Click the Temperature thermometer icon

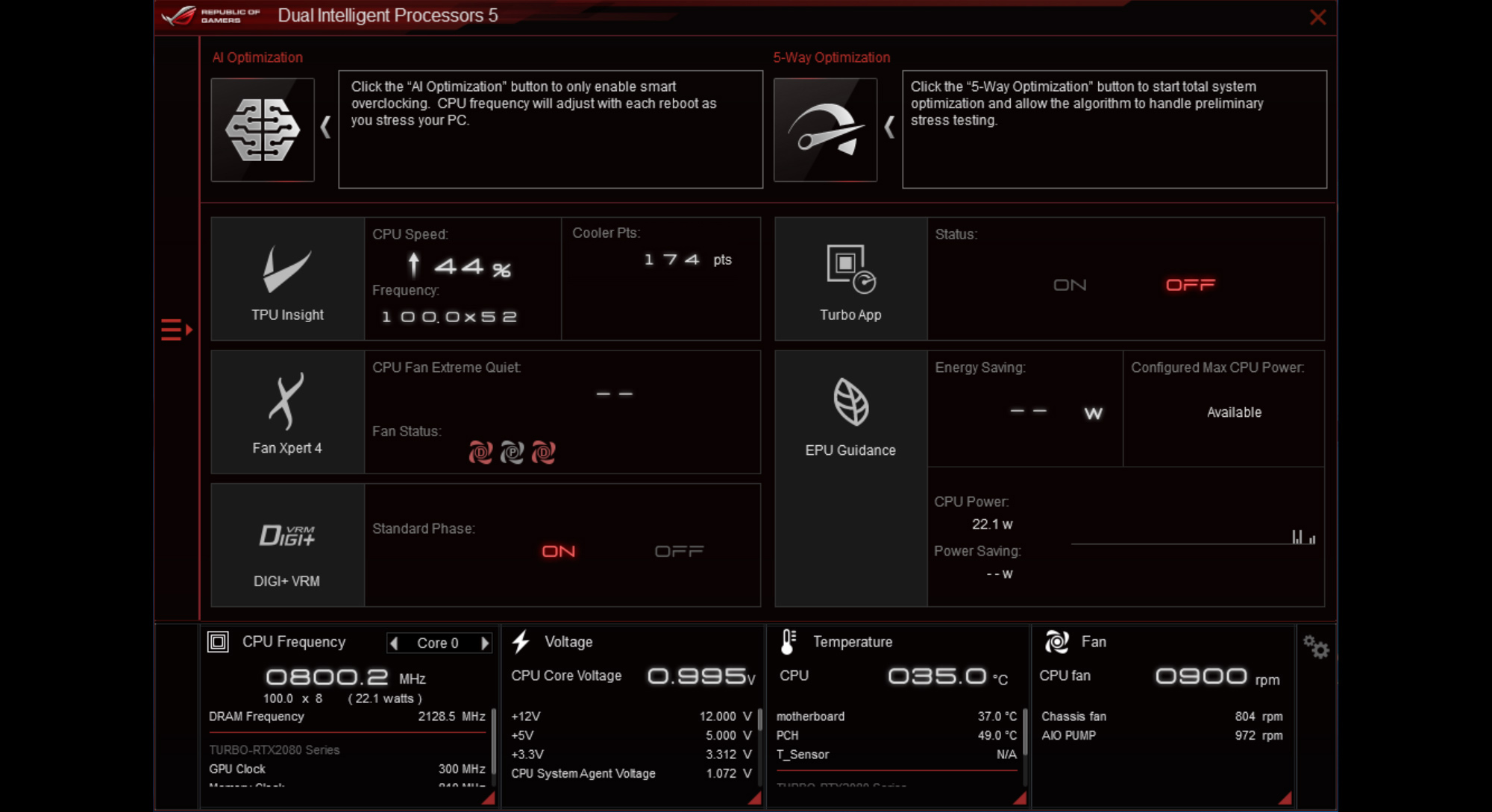click(x=788, y=642)
